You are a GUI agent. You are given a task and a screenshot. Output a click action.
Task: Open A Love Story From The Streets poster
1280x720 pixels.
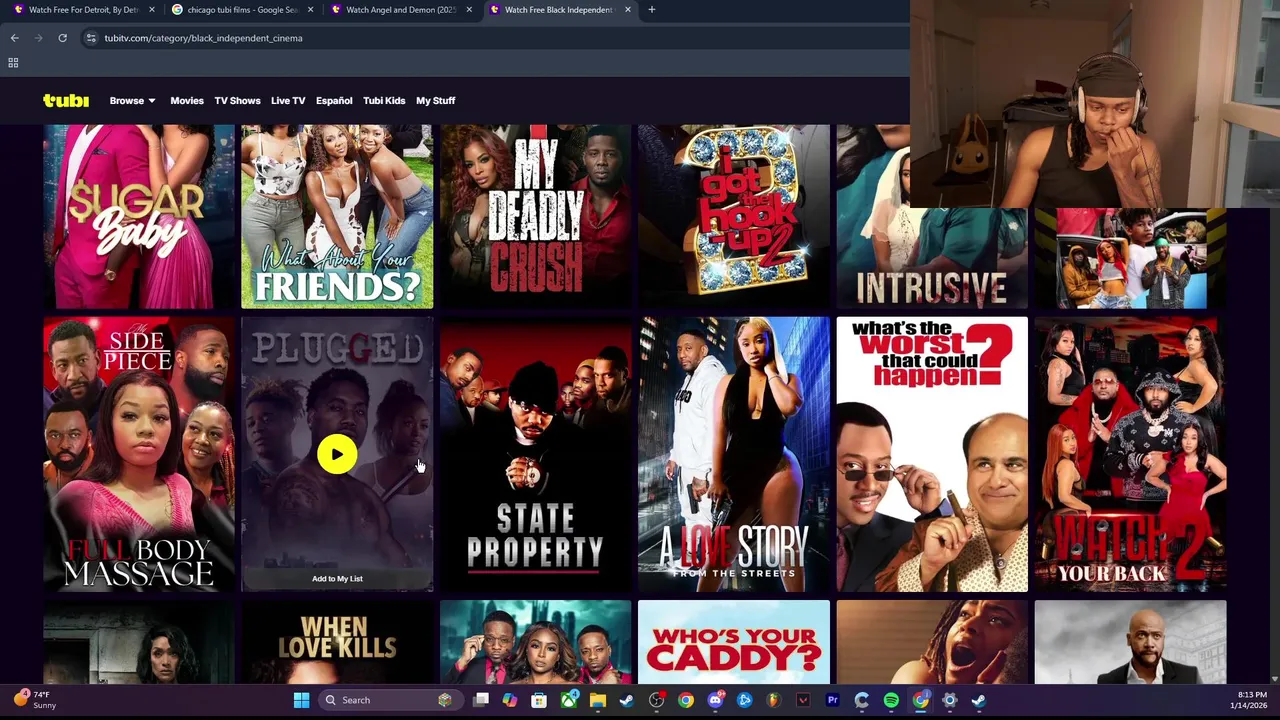734,454
